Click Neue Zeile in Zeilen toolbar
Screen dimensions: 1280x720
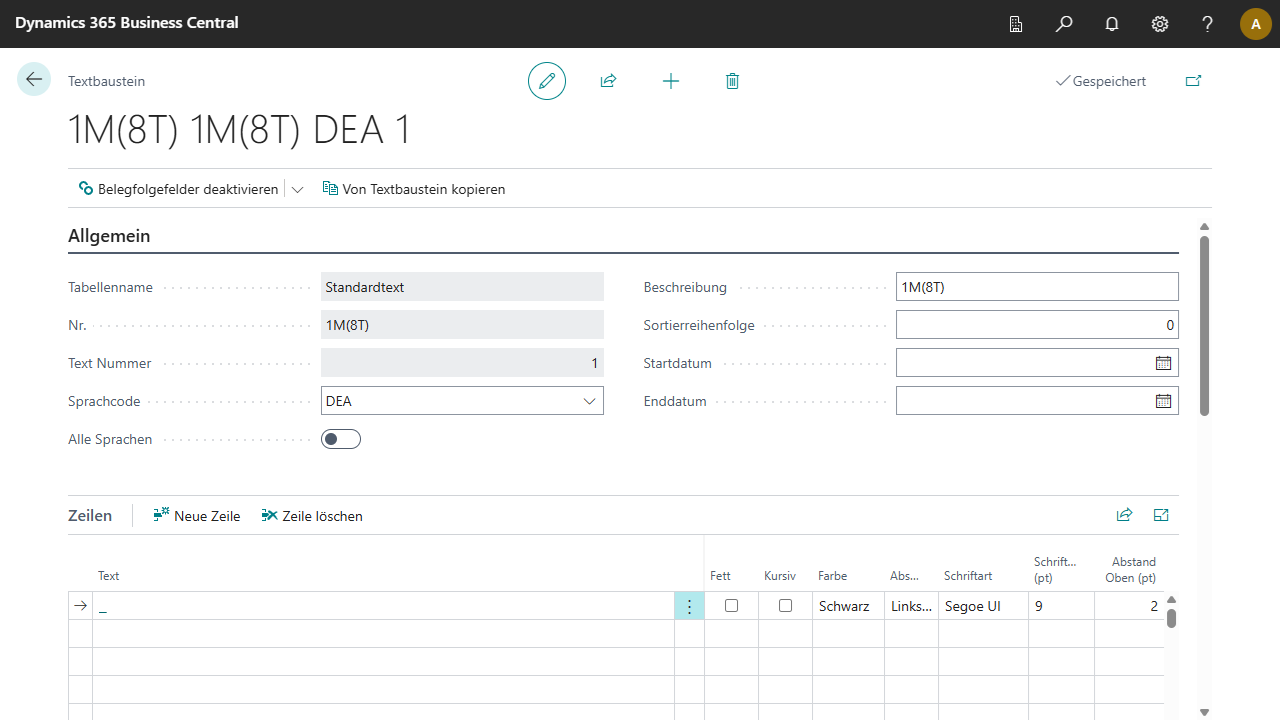[x=197, y=516]
